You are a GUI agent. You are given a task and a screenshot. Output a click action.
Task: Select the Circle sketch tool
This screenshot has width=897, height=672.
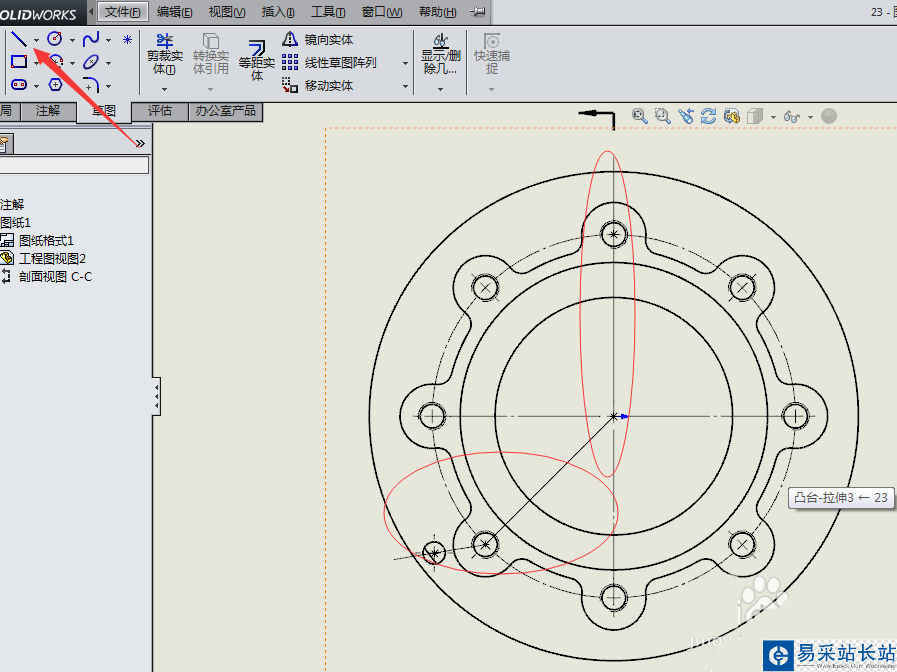point(55,39)
